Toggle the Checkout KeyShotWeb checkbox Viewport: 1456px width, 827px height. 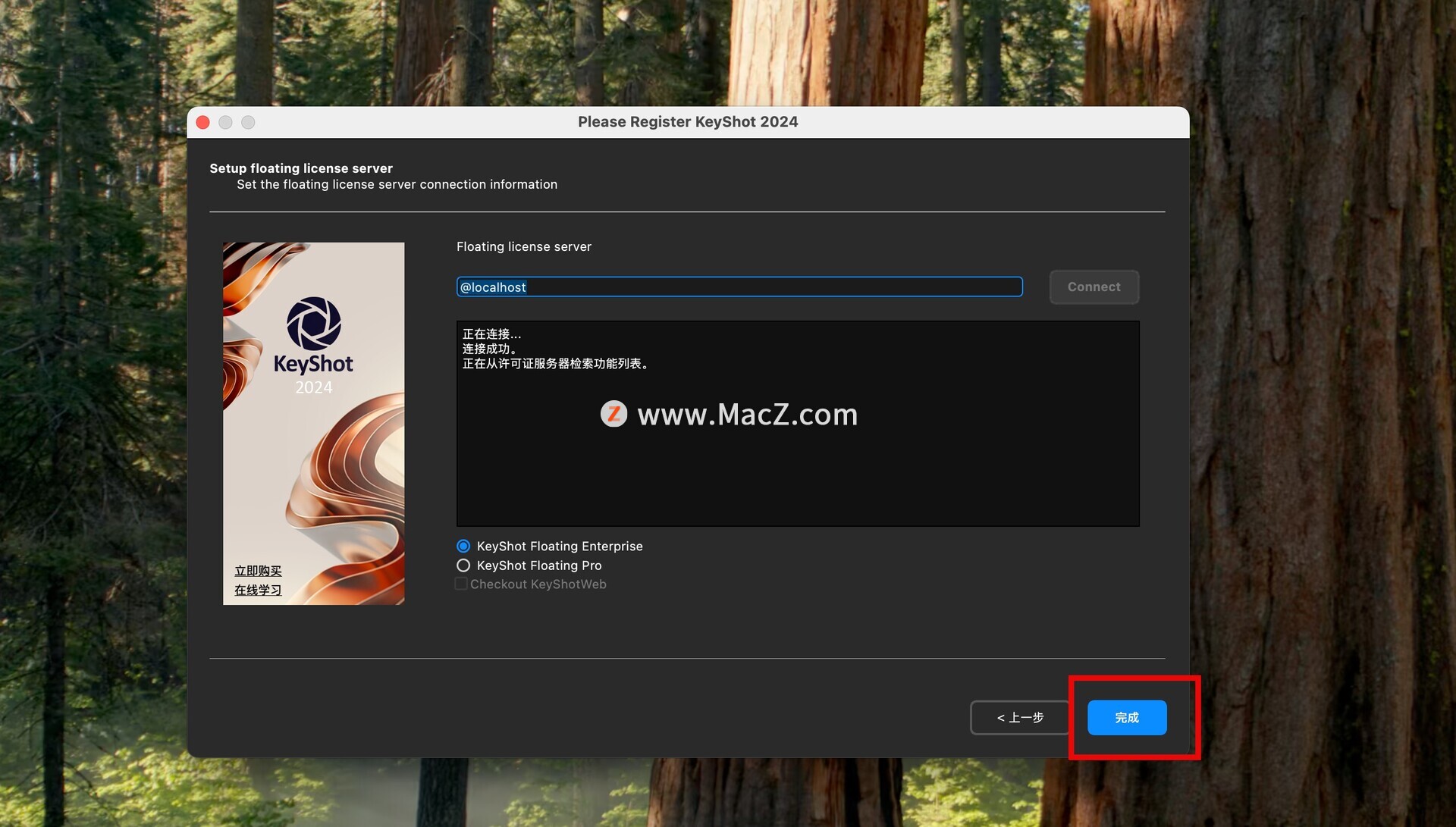point(461,584)
